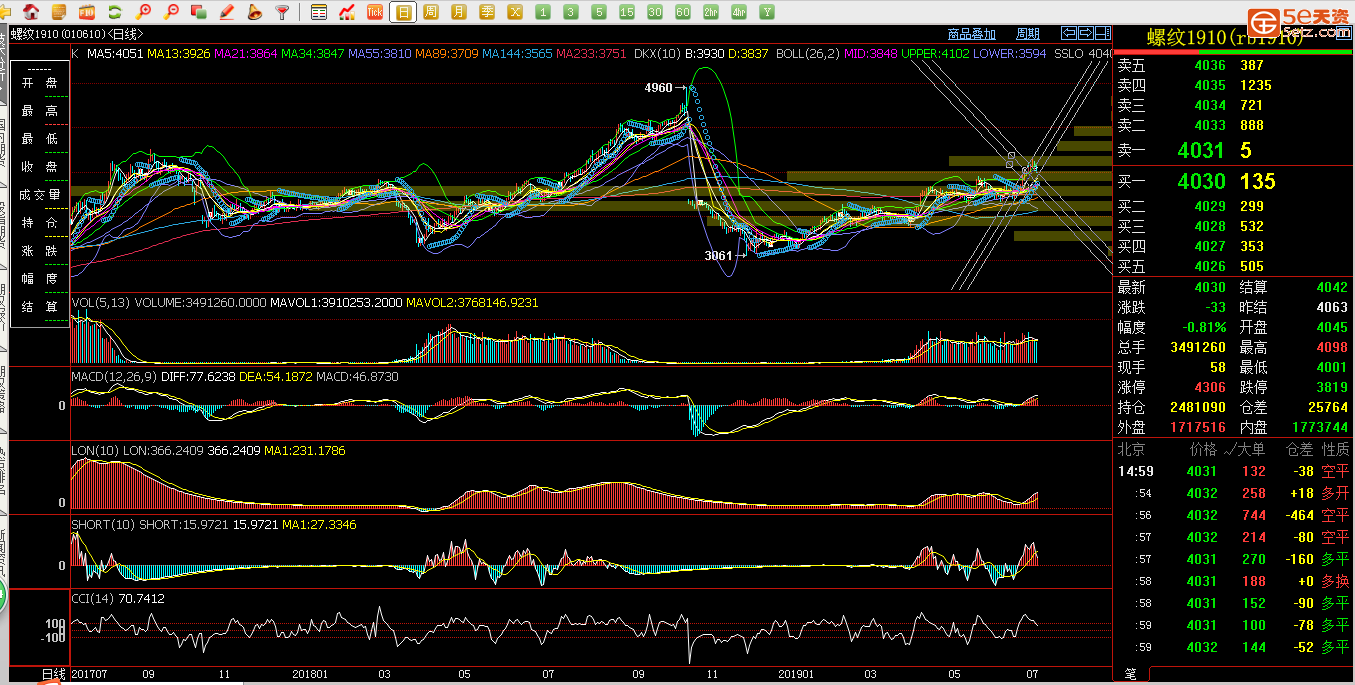Select 2hr period button
The image size is (1355, 685).
710,12
